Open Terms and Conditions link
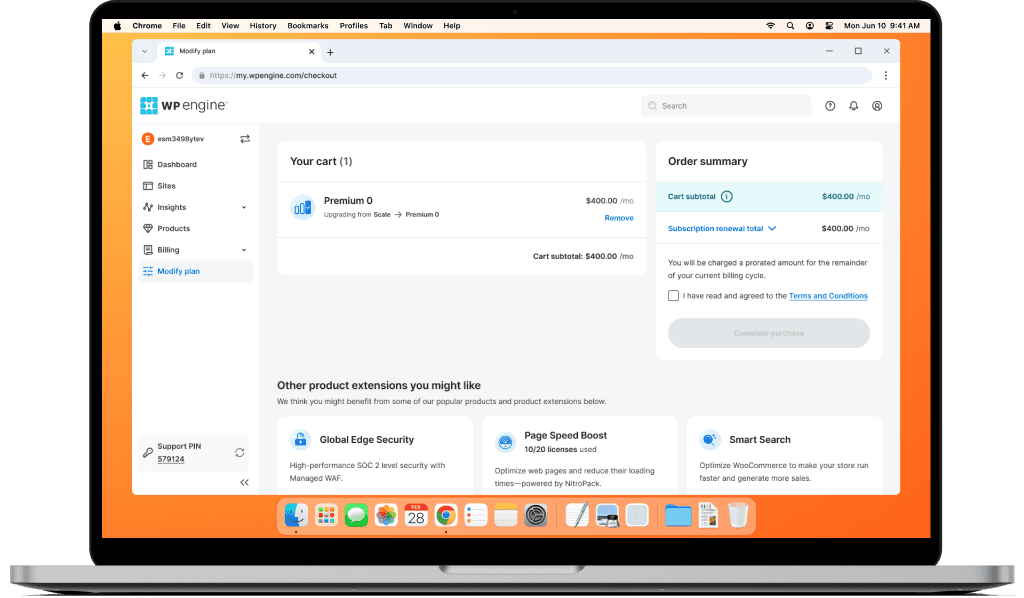 tap(828, 296)
